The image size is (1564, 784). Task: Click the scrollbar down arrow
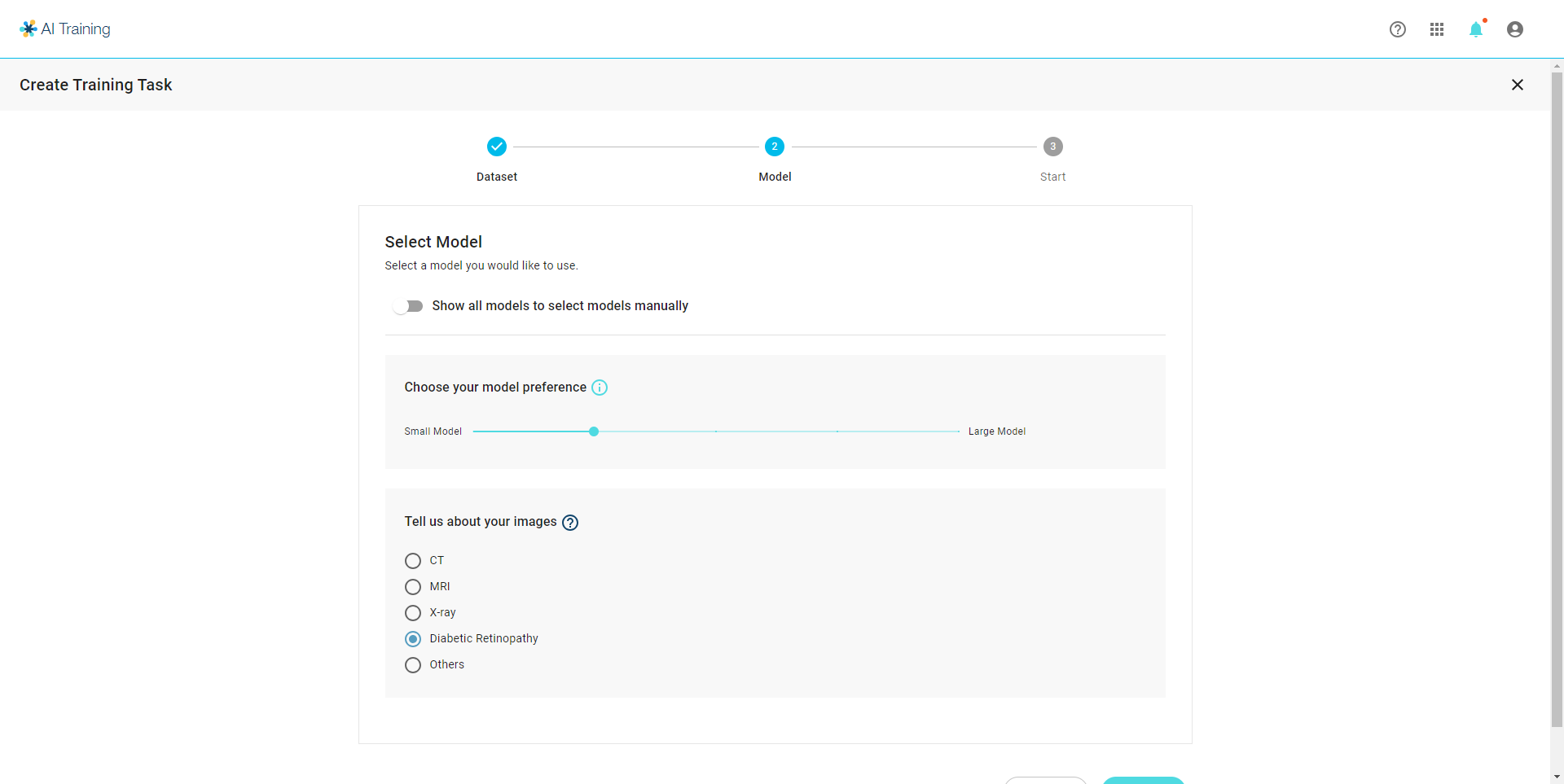pyautogui.click(x=1557, y=777)
